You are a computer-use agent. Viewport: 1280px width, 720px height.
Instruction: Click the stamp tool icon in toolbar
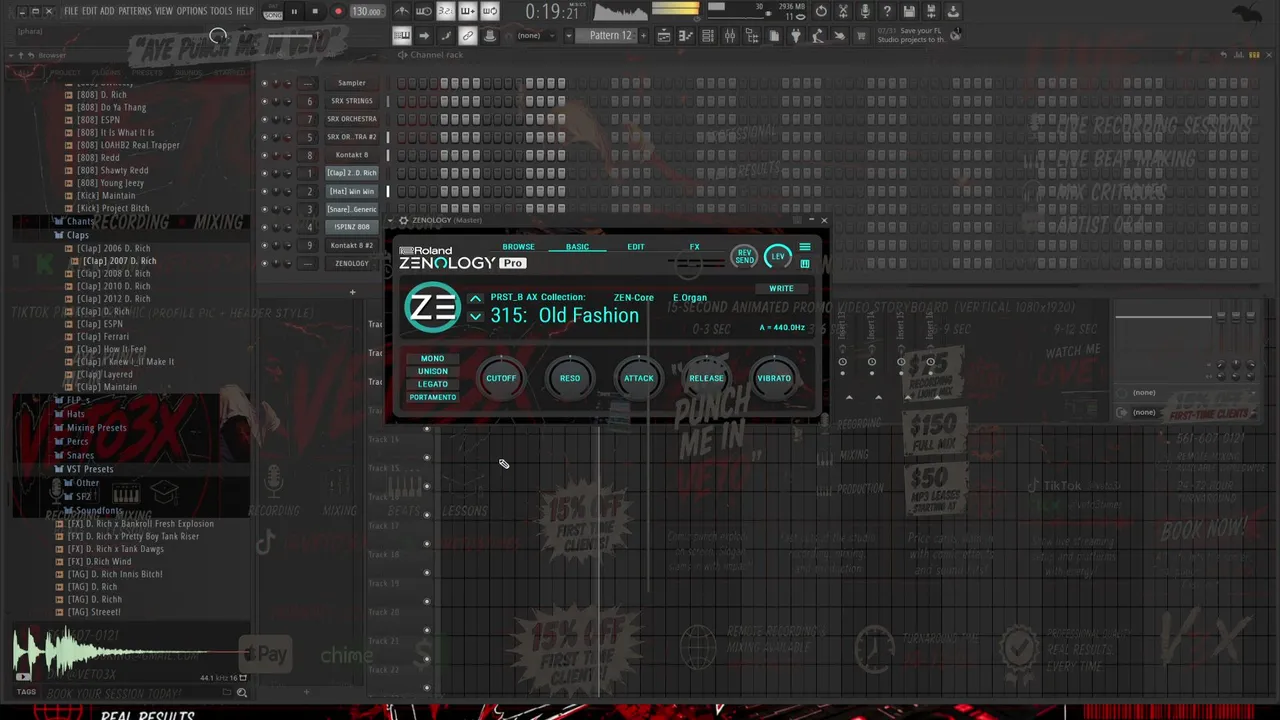click(490, 36)
